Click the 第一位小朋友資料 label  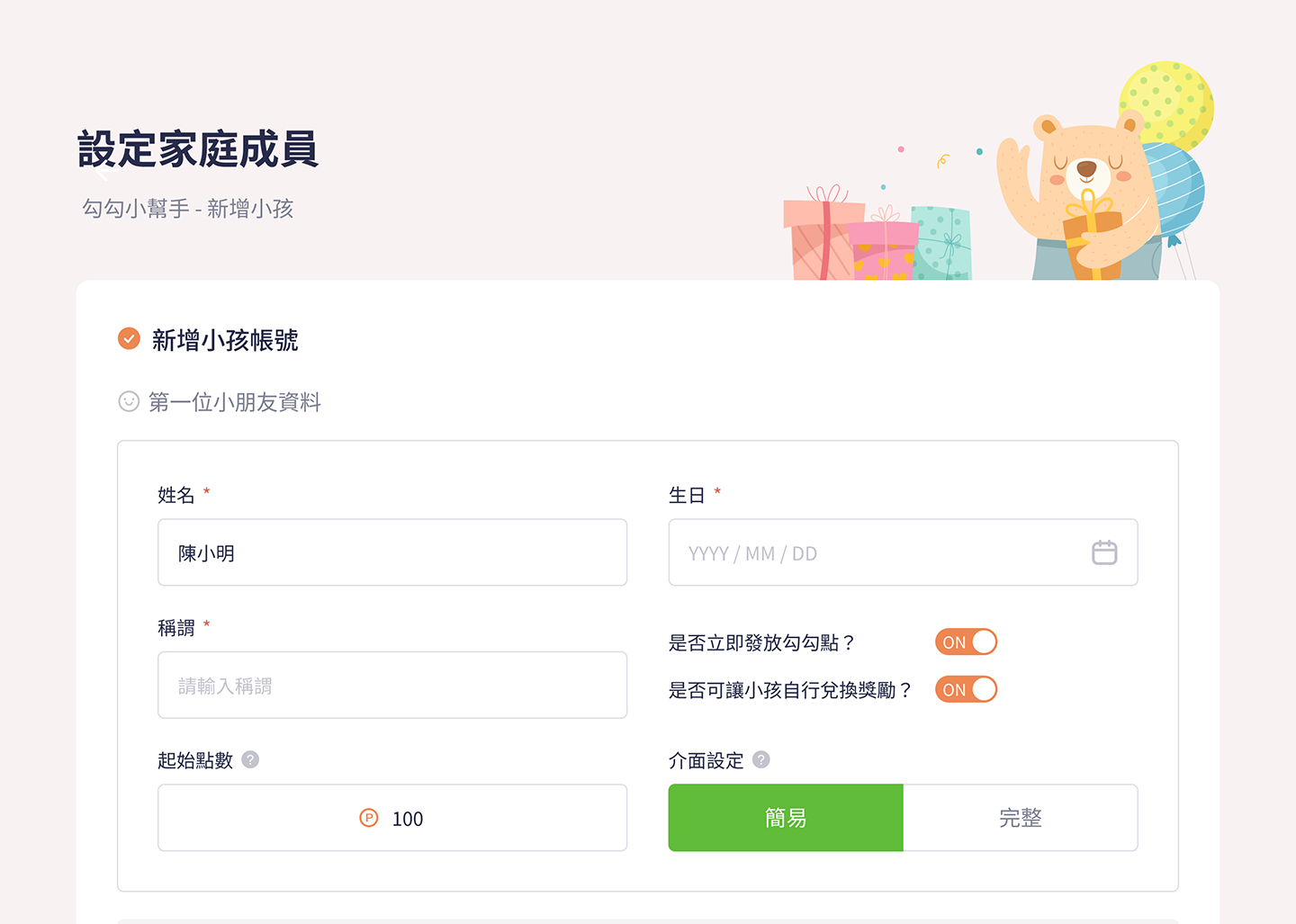click(235, 402)
